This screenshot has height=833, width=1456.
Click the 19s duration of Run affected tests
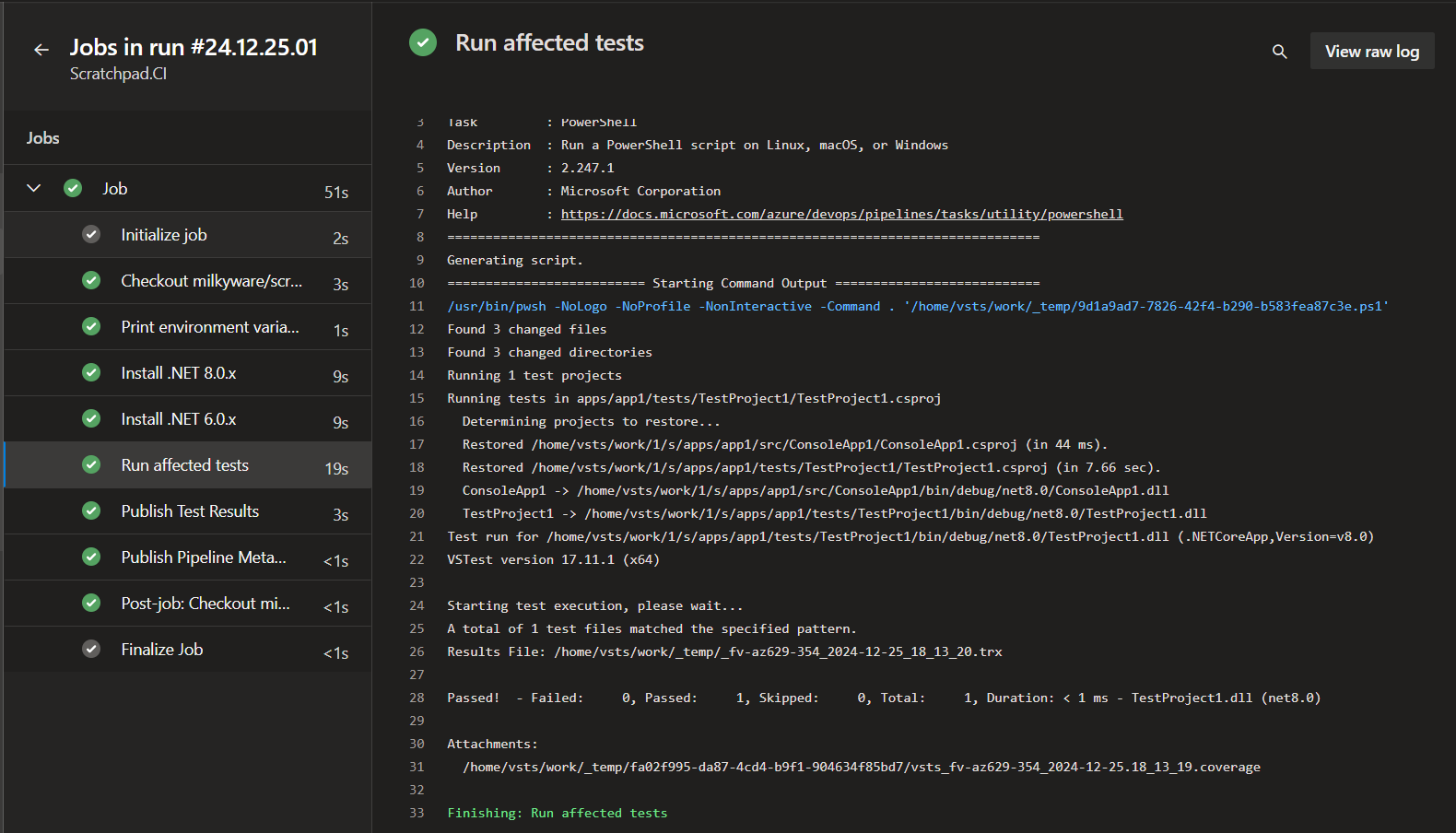[336, 468]
